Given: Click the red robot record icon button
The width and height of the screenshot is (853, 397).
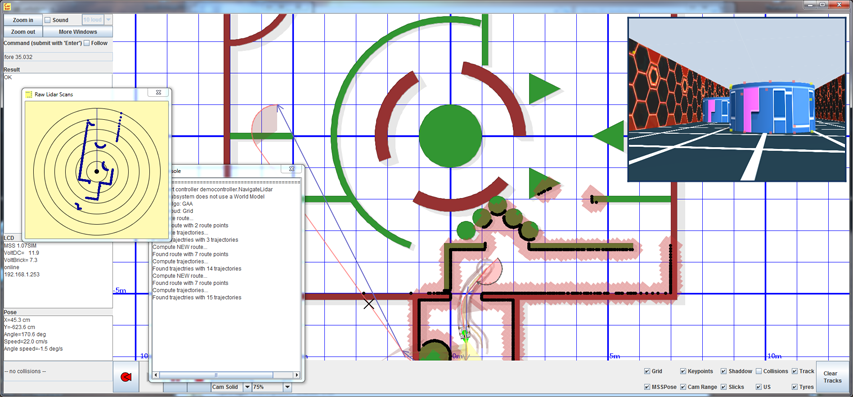Looking at the screenshot, I should [126, 377].
